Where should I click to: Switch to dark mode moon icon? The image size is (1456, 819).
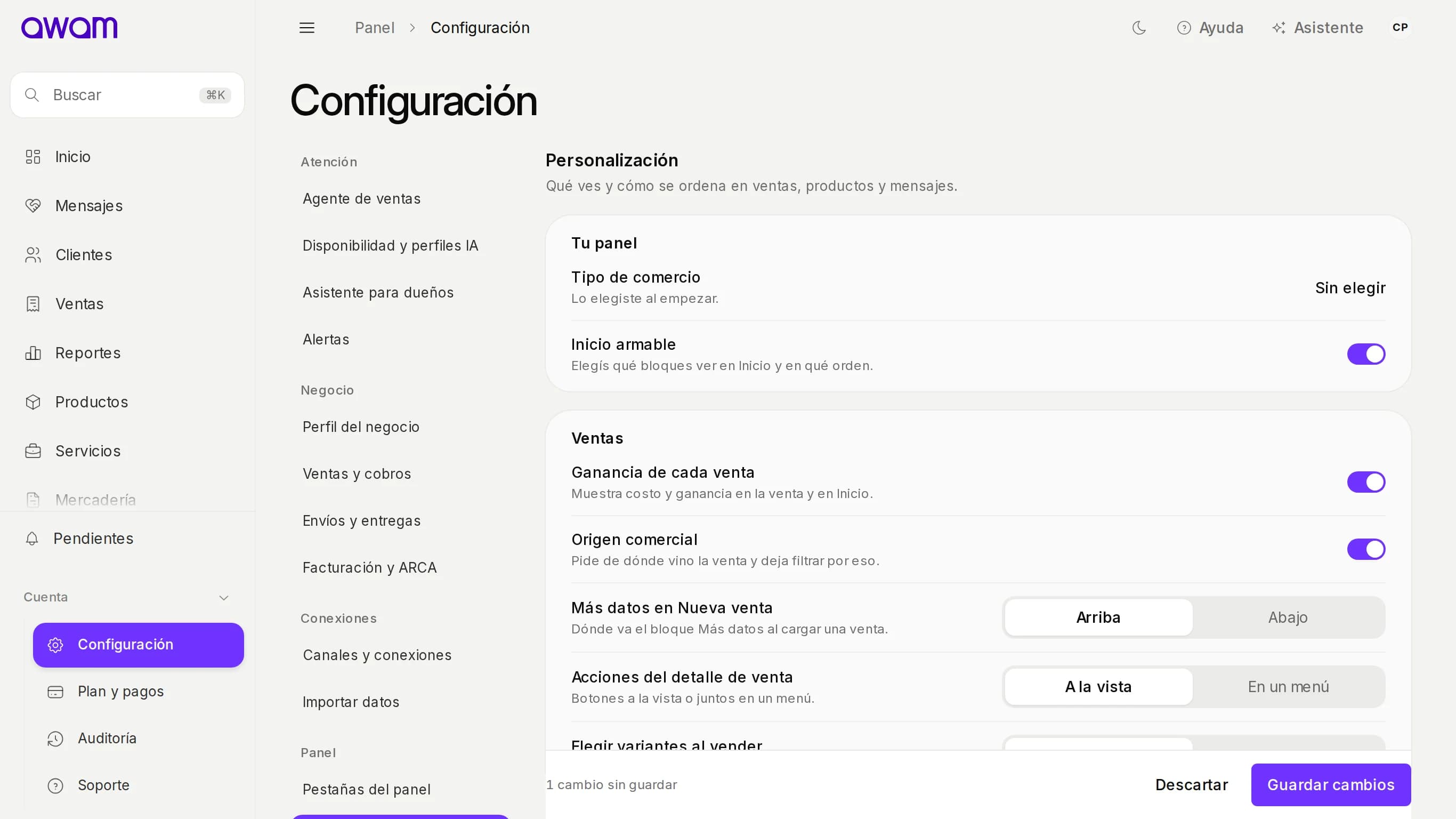(x=1139, y=28)
